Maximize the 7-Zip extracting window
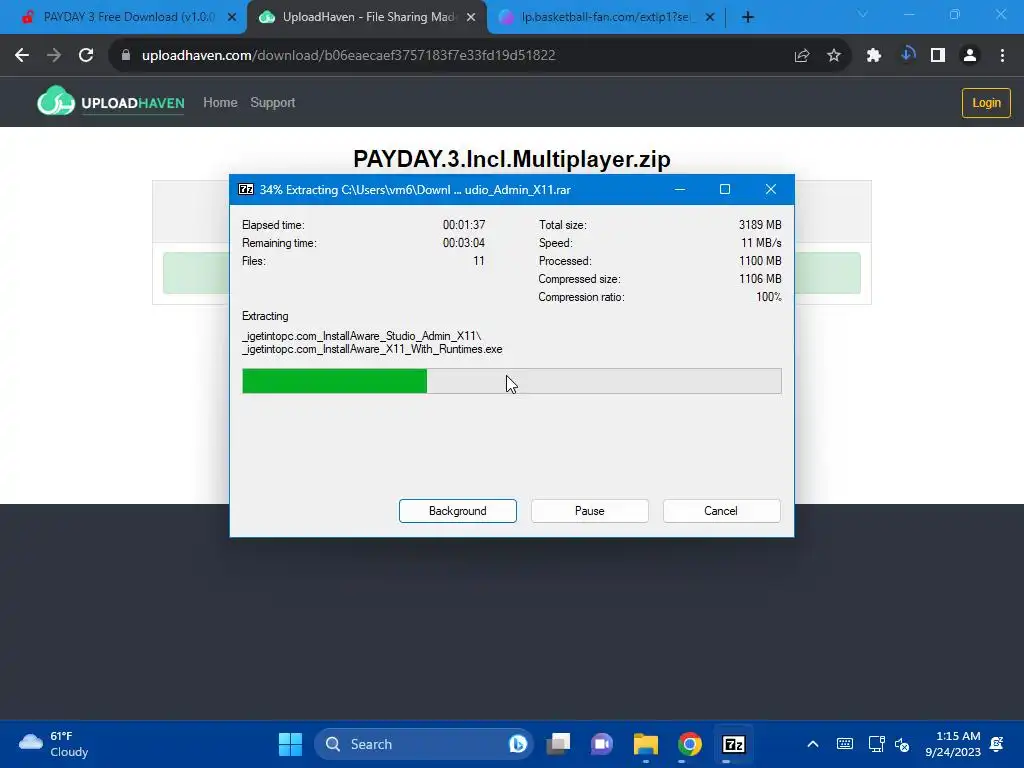 725,189
